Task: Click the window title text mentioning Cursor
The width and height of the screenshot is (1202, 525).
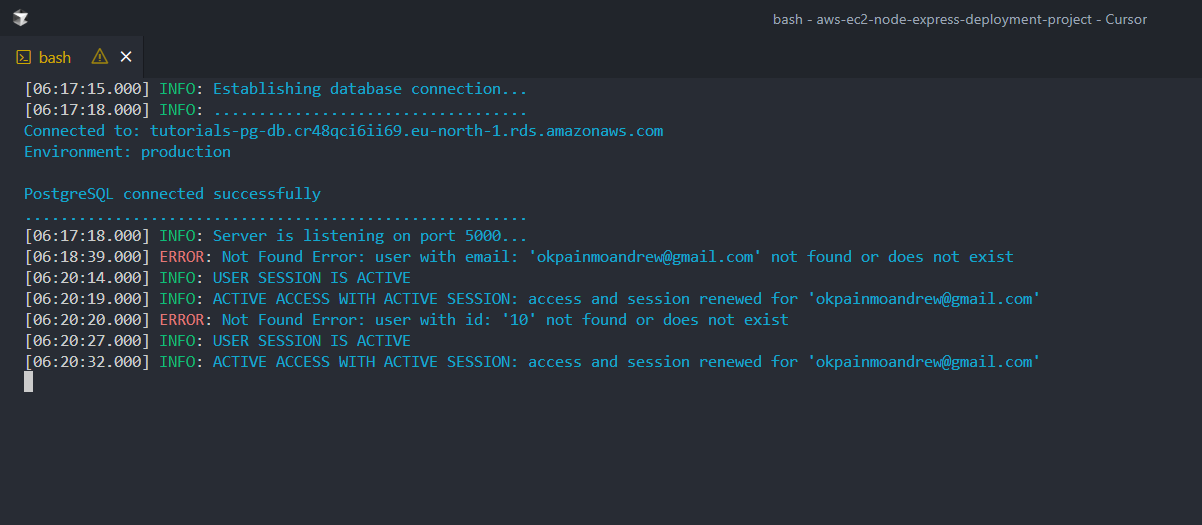Action: [x=959, y=19]
